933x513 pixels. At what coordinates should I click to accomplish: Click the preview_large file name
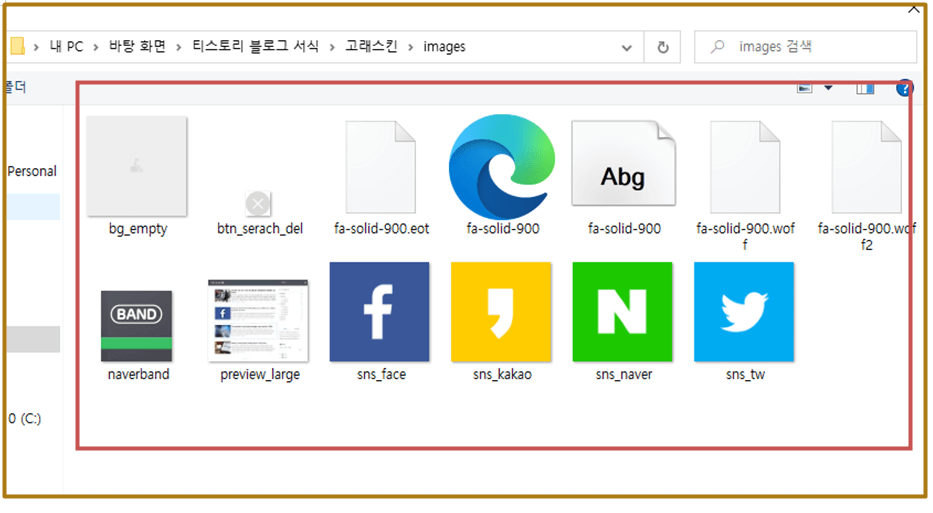[x=260, y=375]
